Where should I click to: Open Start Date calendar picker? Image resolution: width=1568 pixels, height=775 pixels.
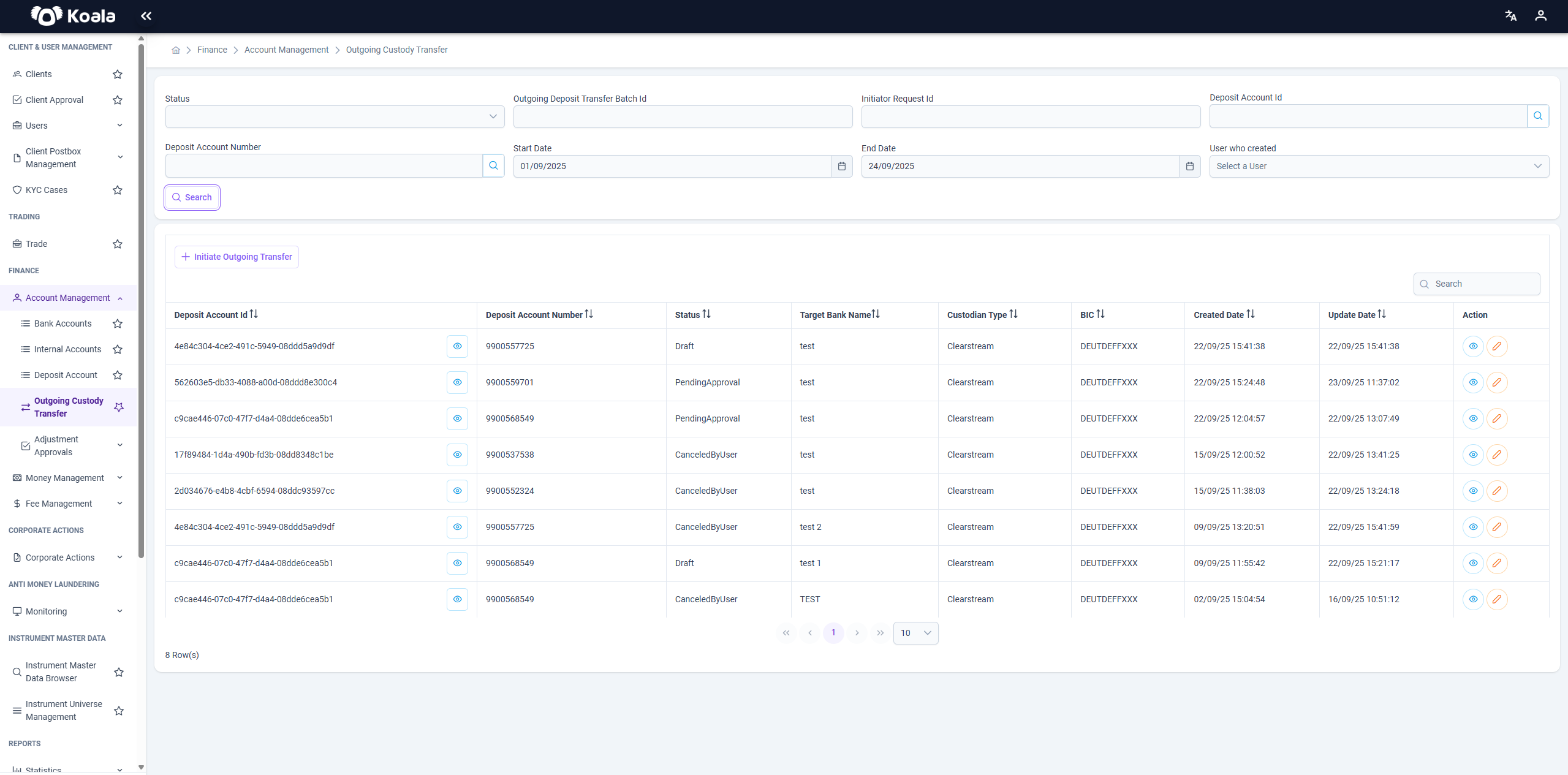pos(841,166)
